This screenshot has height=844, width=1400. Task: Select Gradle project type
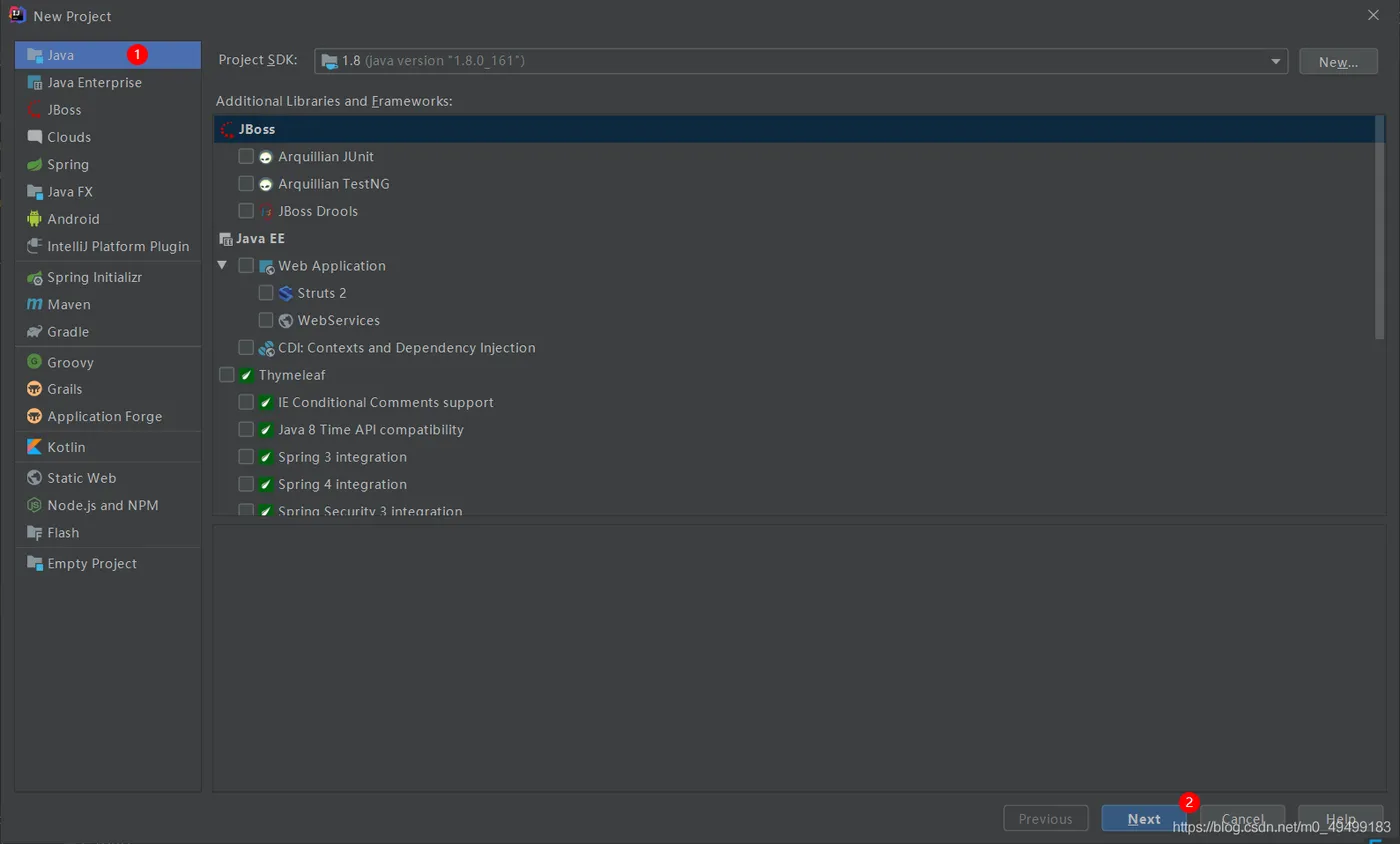[108, 331]
